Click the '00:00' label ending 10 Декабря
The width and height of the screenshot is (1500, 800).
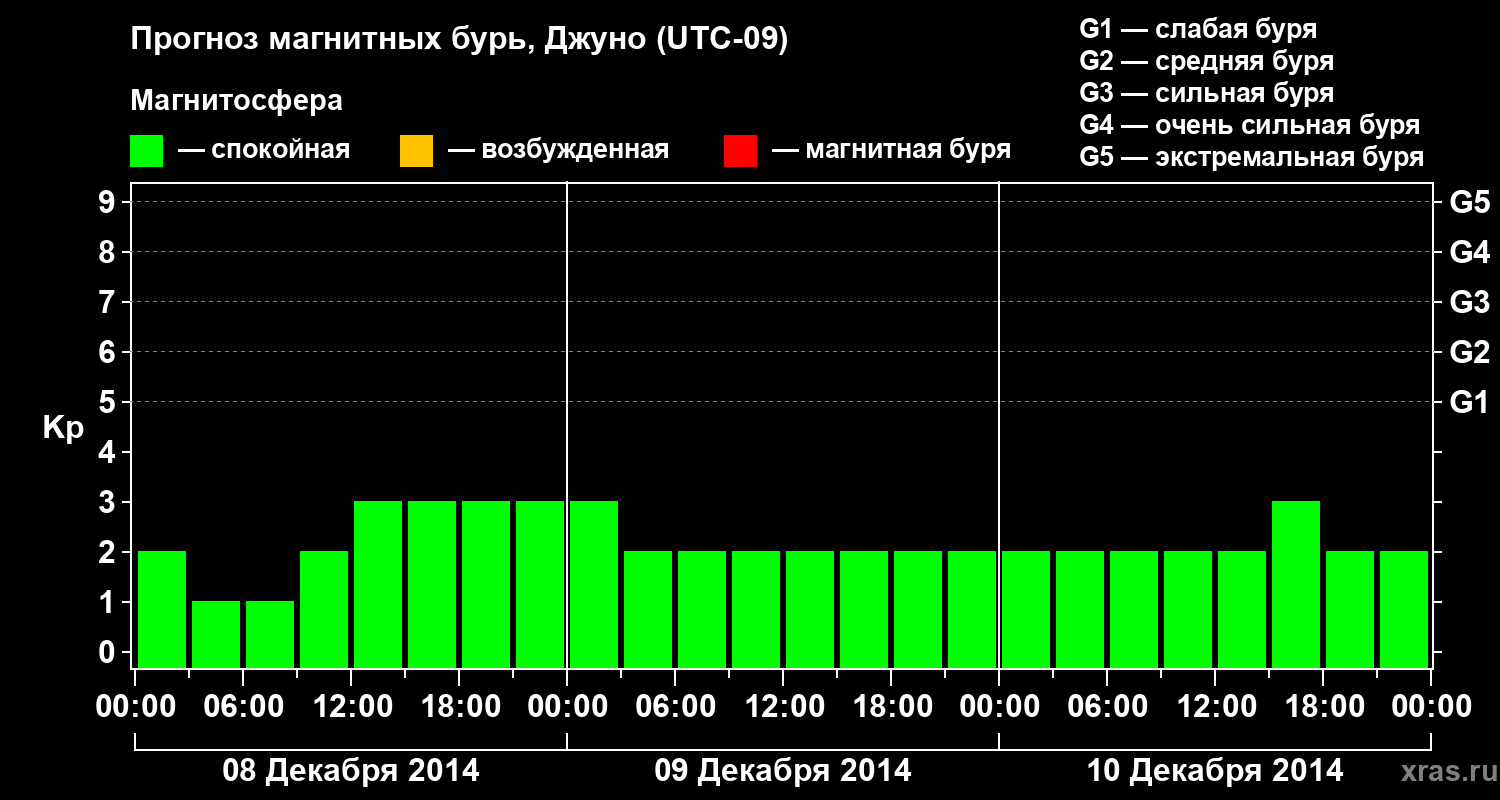(x=1431, y=707)
